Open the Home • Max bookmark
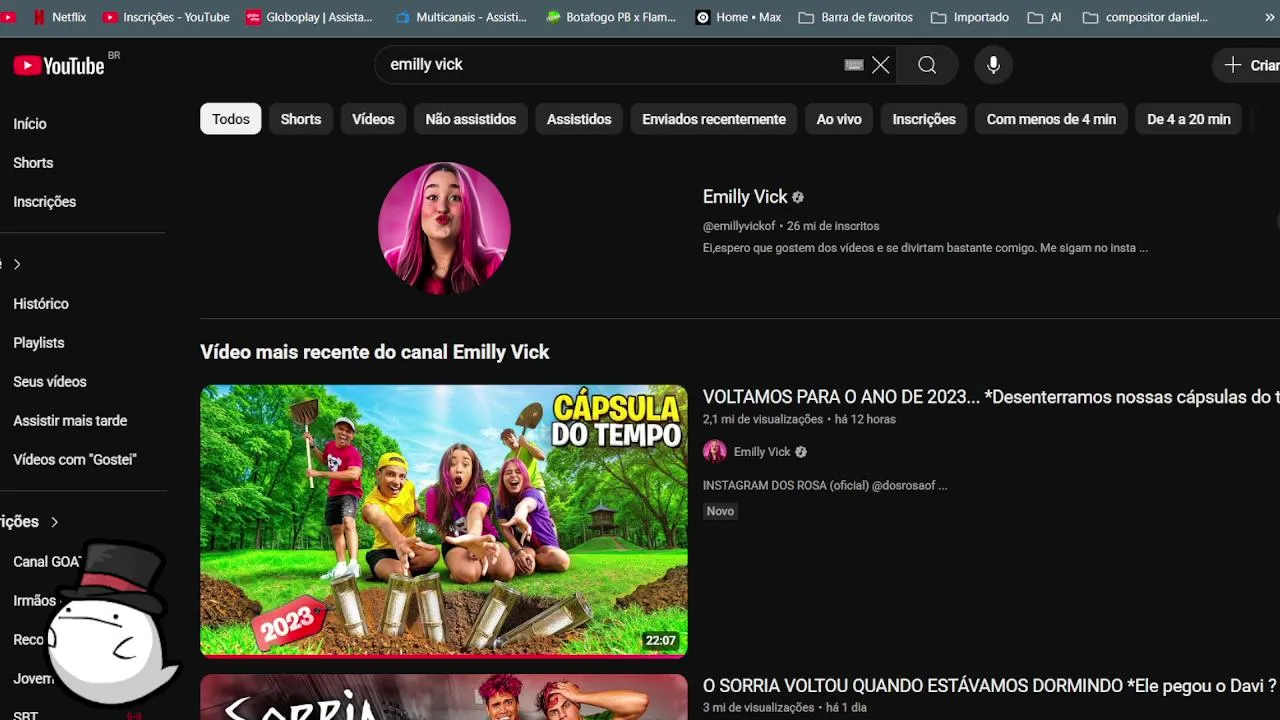 point(738,17)
